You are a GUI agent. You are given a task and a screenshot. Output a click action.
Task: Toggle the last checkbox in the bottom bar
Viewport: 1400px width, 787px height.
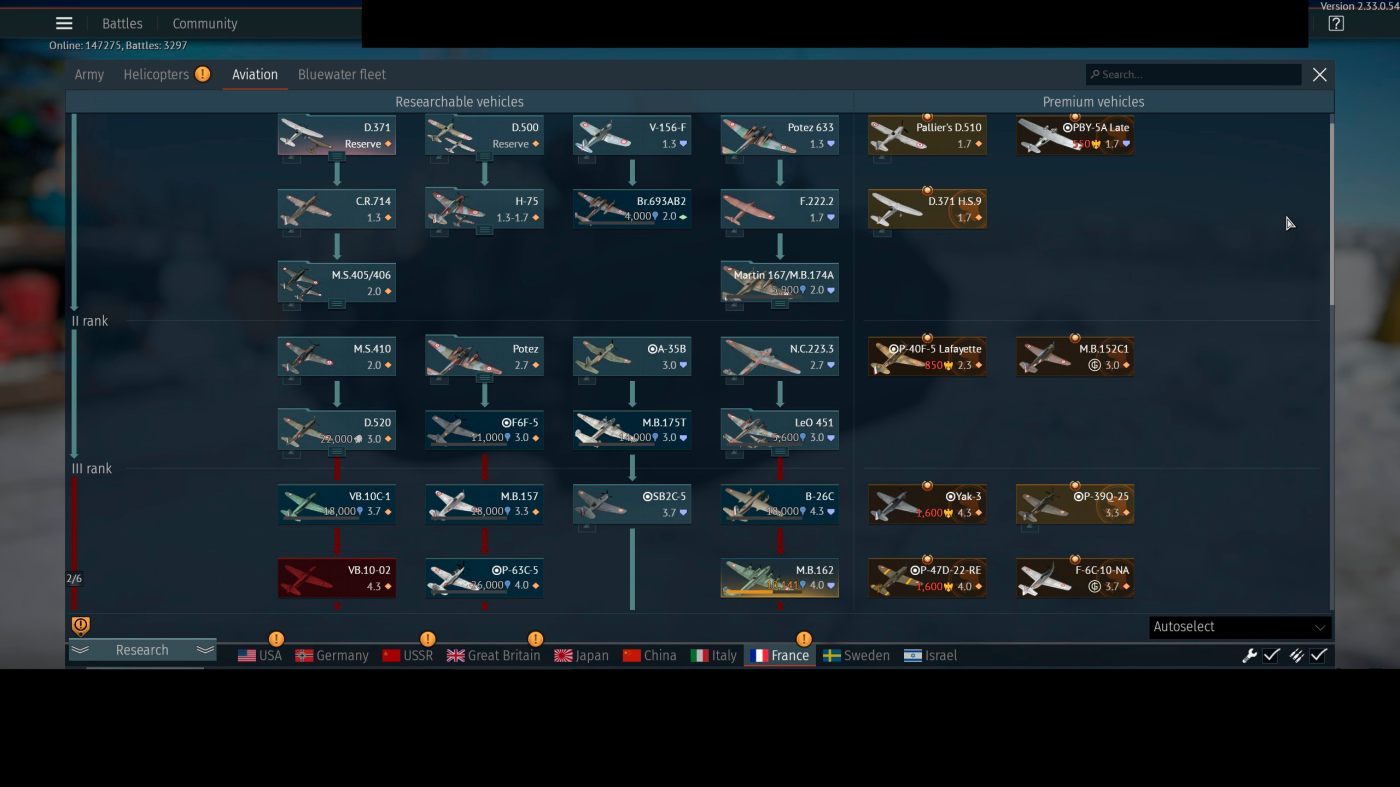1319,656
